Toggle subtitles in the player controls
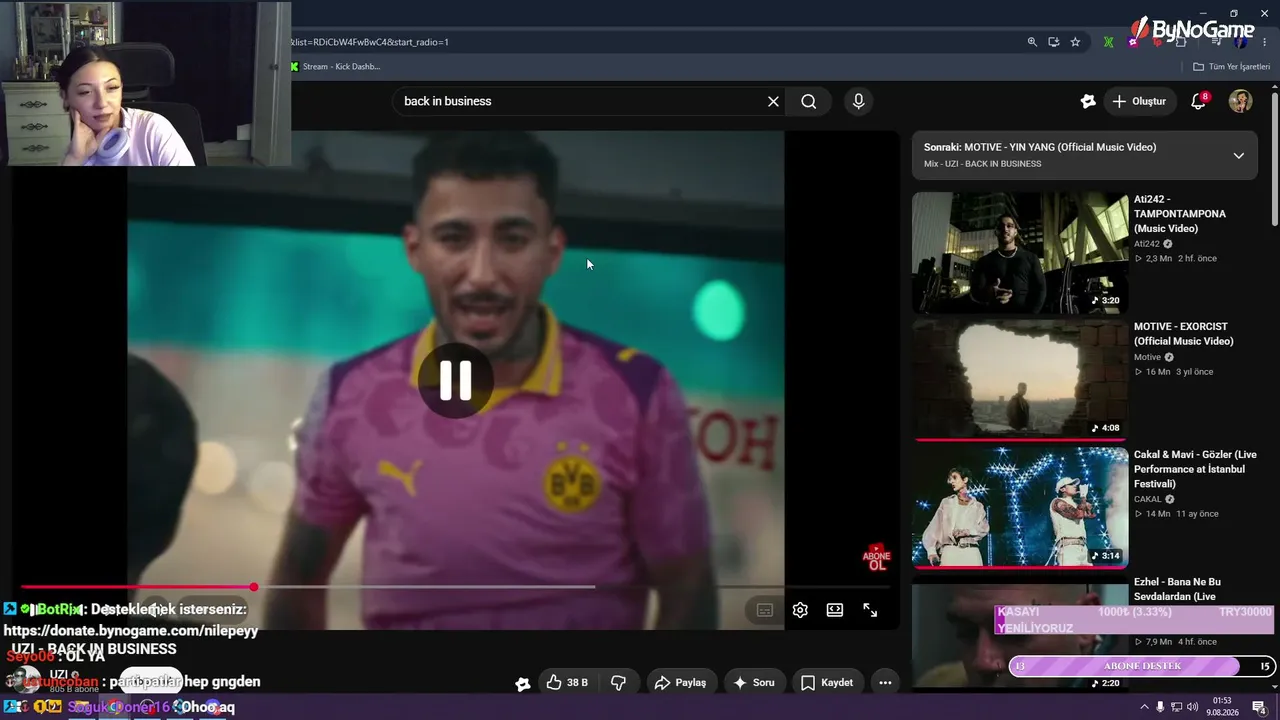Image resolution: width=1280 pixels, height=720 pixels. (x=765, y=610)
